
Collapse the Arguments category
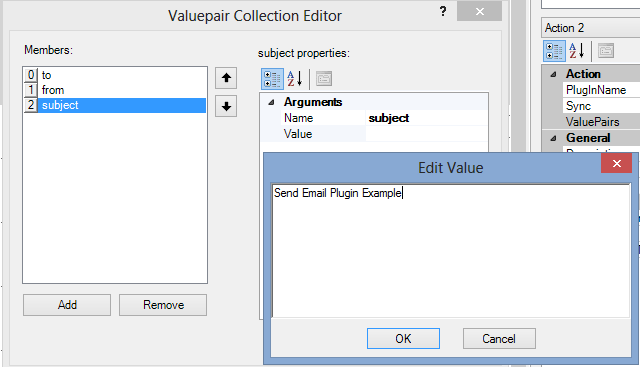[x=271, y=102]
